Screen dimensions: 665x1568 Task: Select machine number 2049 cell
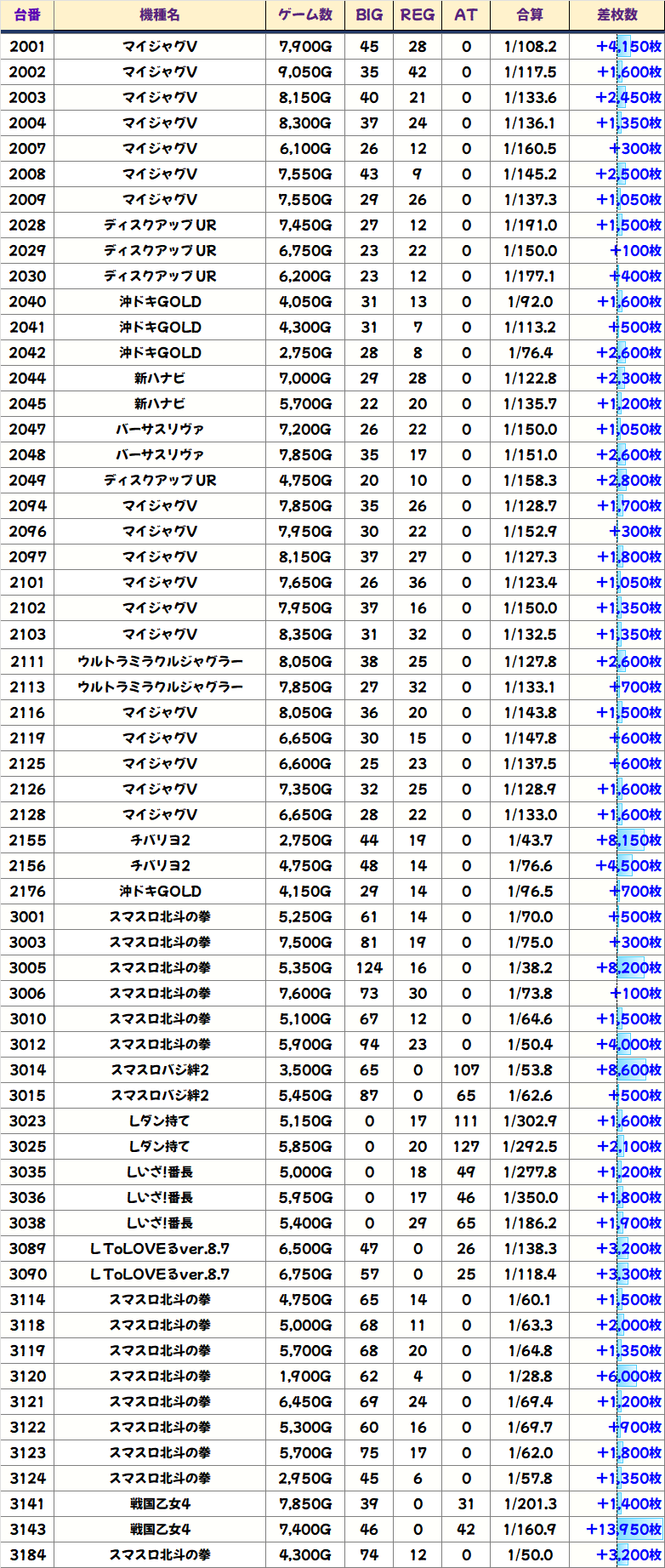(x=27, y=481)
